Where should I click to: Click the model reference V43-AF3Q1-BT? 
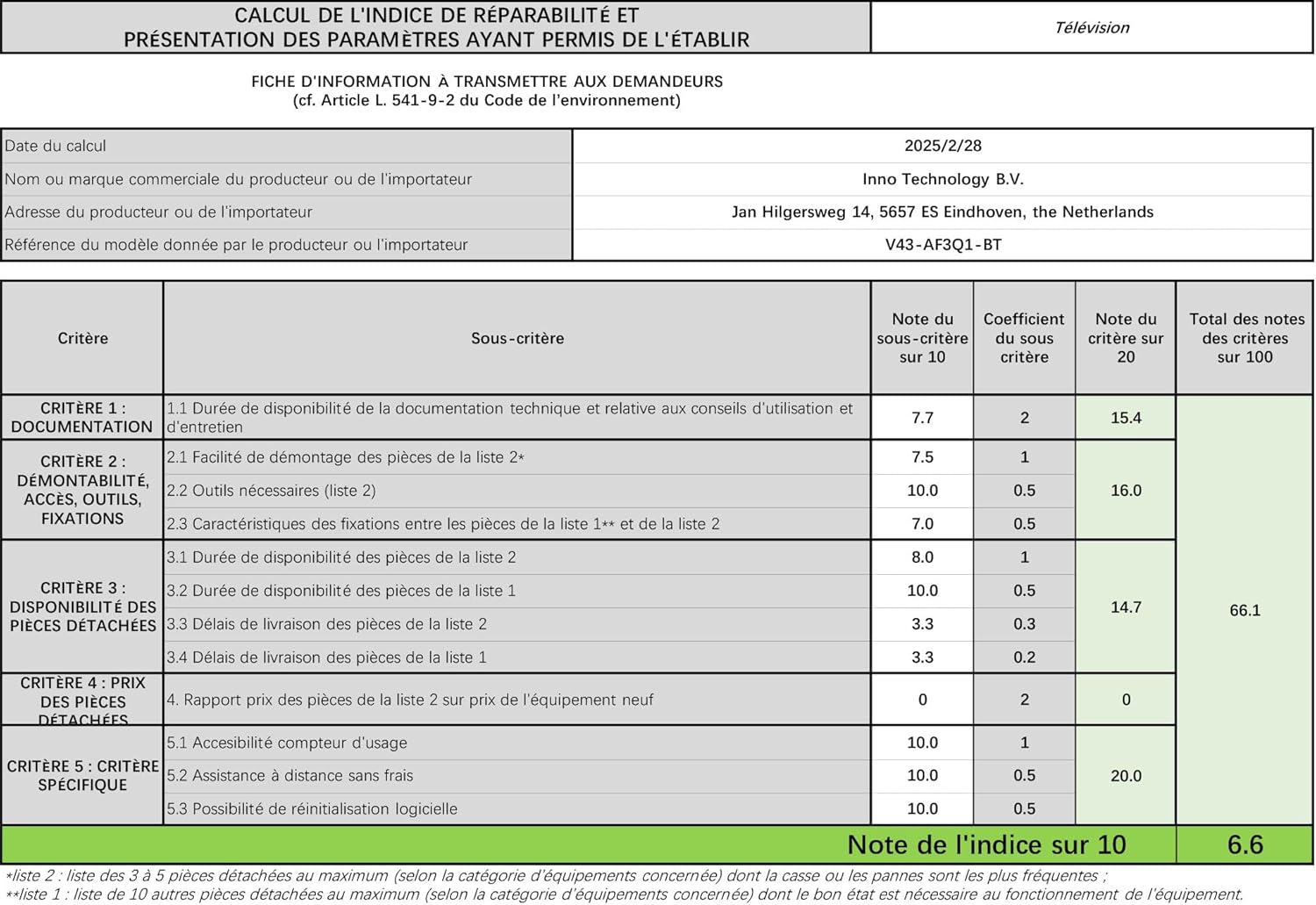[x=942, y=245]
